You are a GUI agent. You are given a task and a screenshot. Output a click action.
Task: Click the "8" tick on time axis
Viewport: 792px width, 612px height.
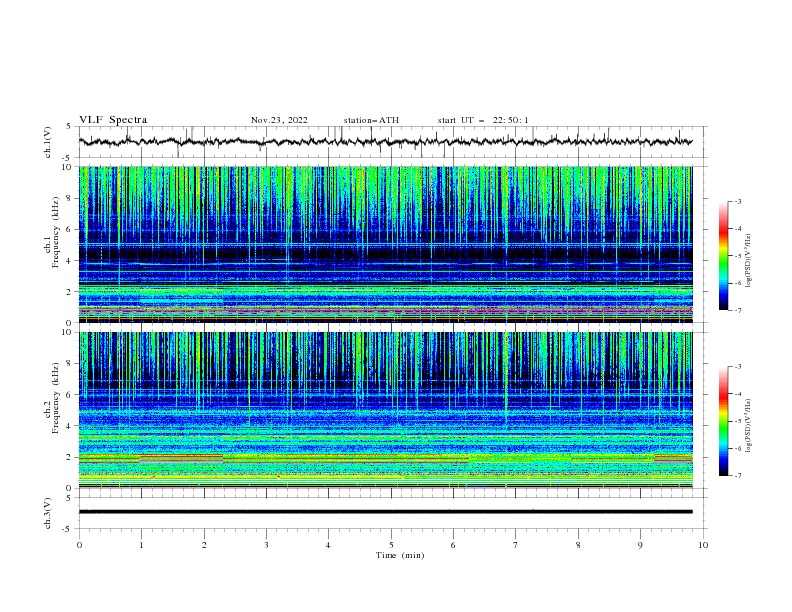click(578, 545)
